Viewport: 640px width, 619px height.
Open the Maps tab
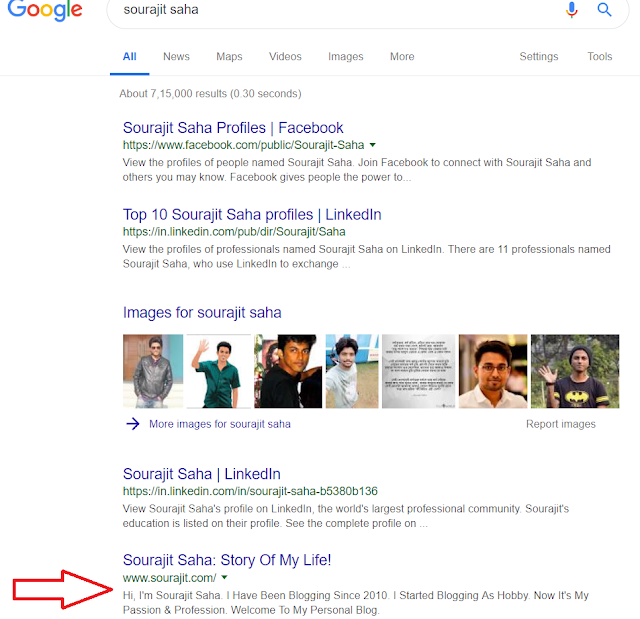click(229, 56)
